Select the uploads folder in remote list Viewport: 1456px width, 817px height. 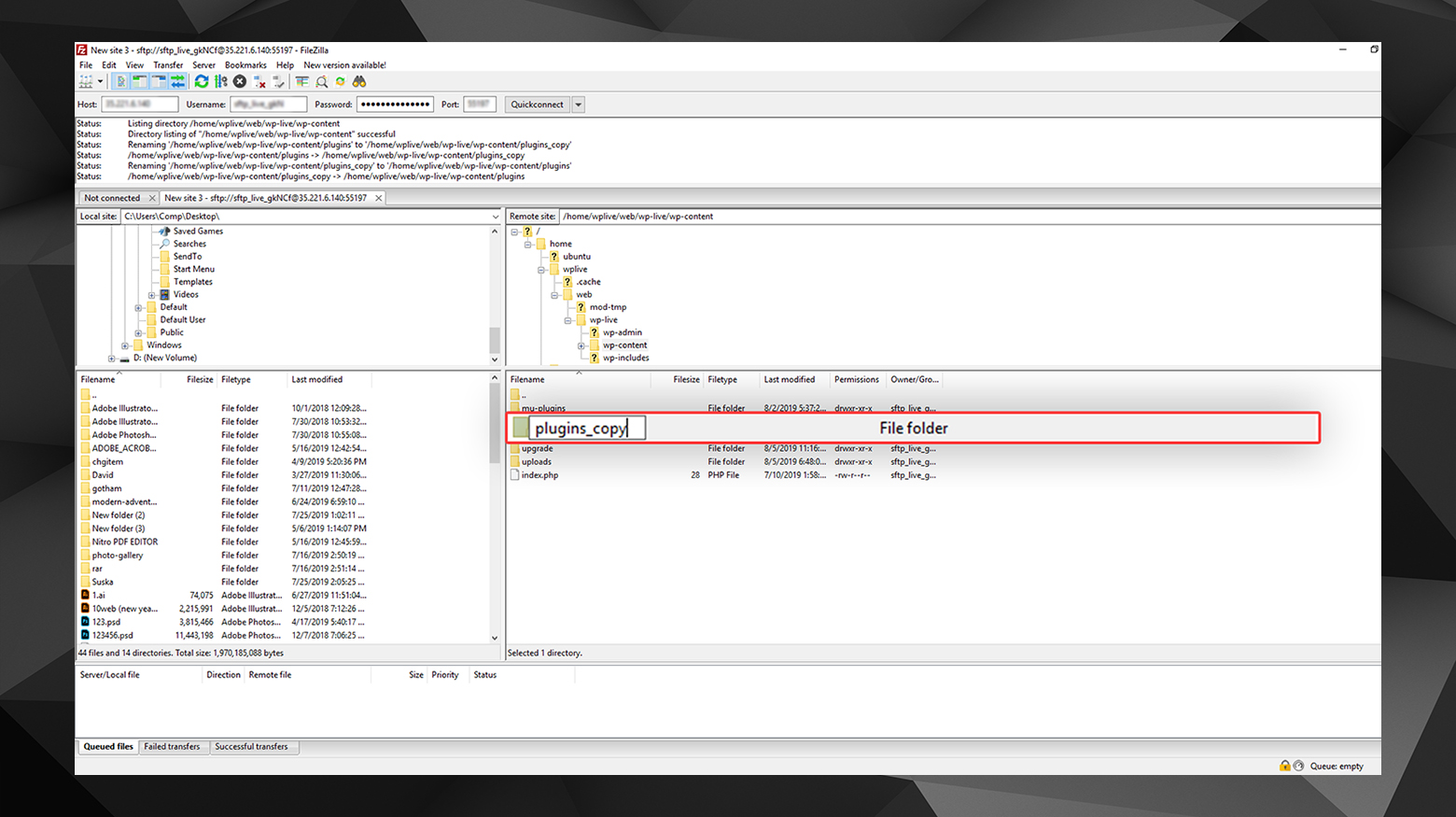(537, 462)
